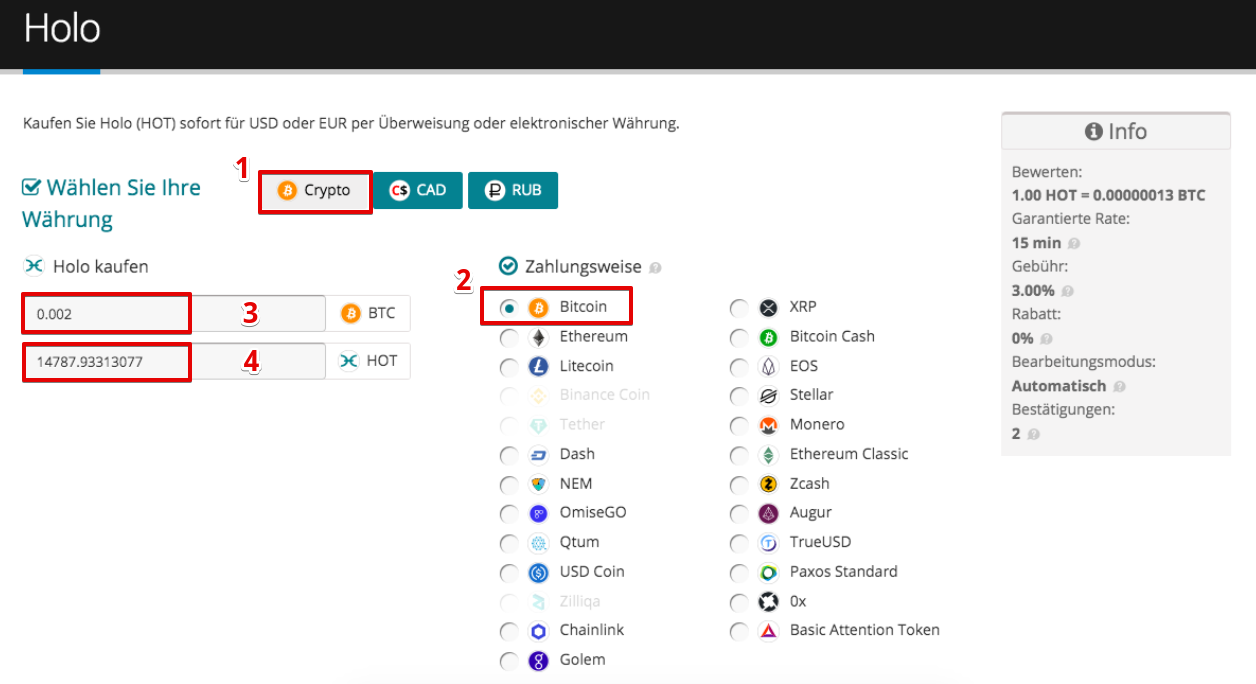
Task: Select the Monero radio button
Action: tap(739, 425)
